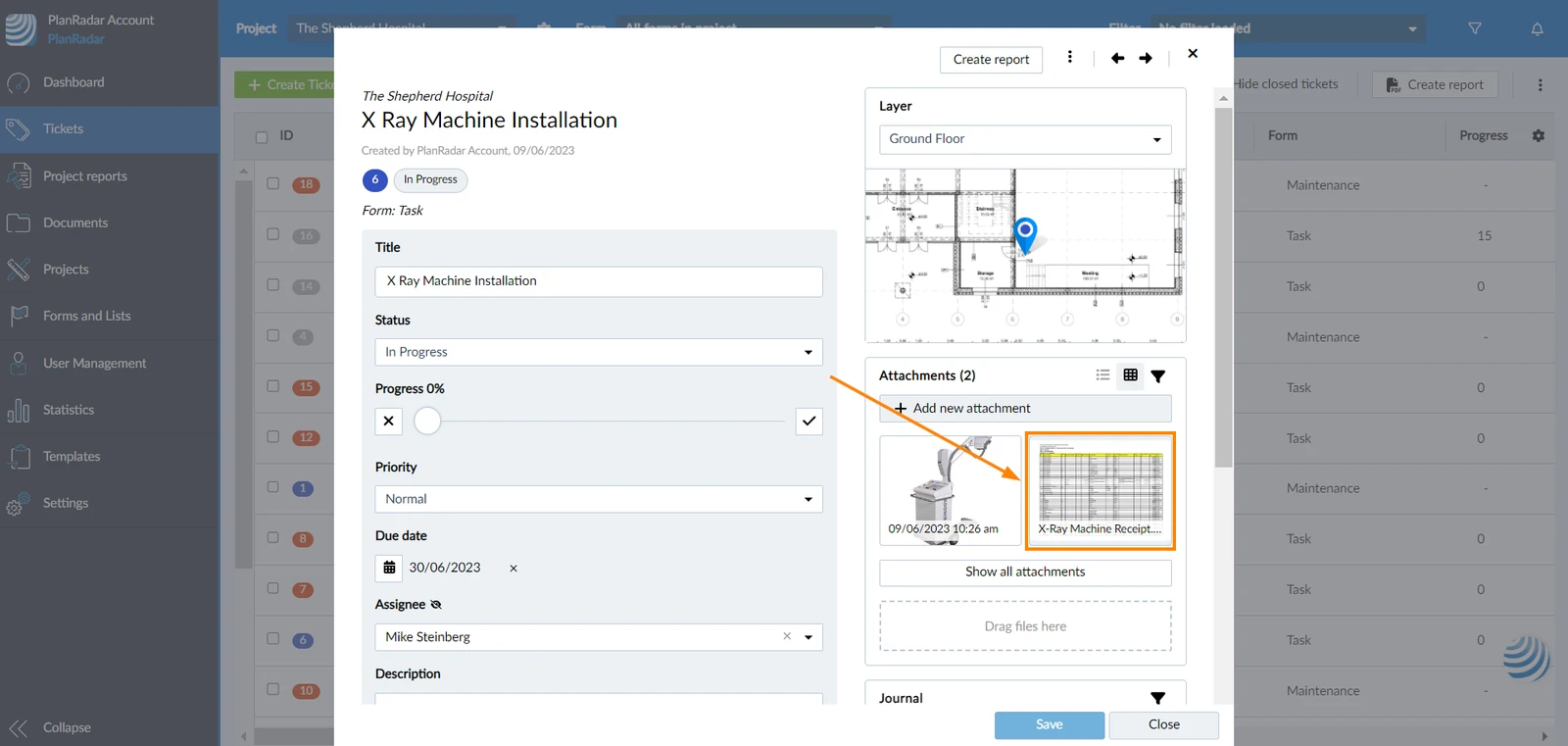Go to Project reports in sidebar
Screen dimensions: 1568x746
pyautogui.click(x=109, y=176)
